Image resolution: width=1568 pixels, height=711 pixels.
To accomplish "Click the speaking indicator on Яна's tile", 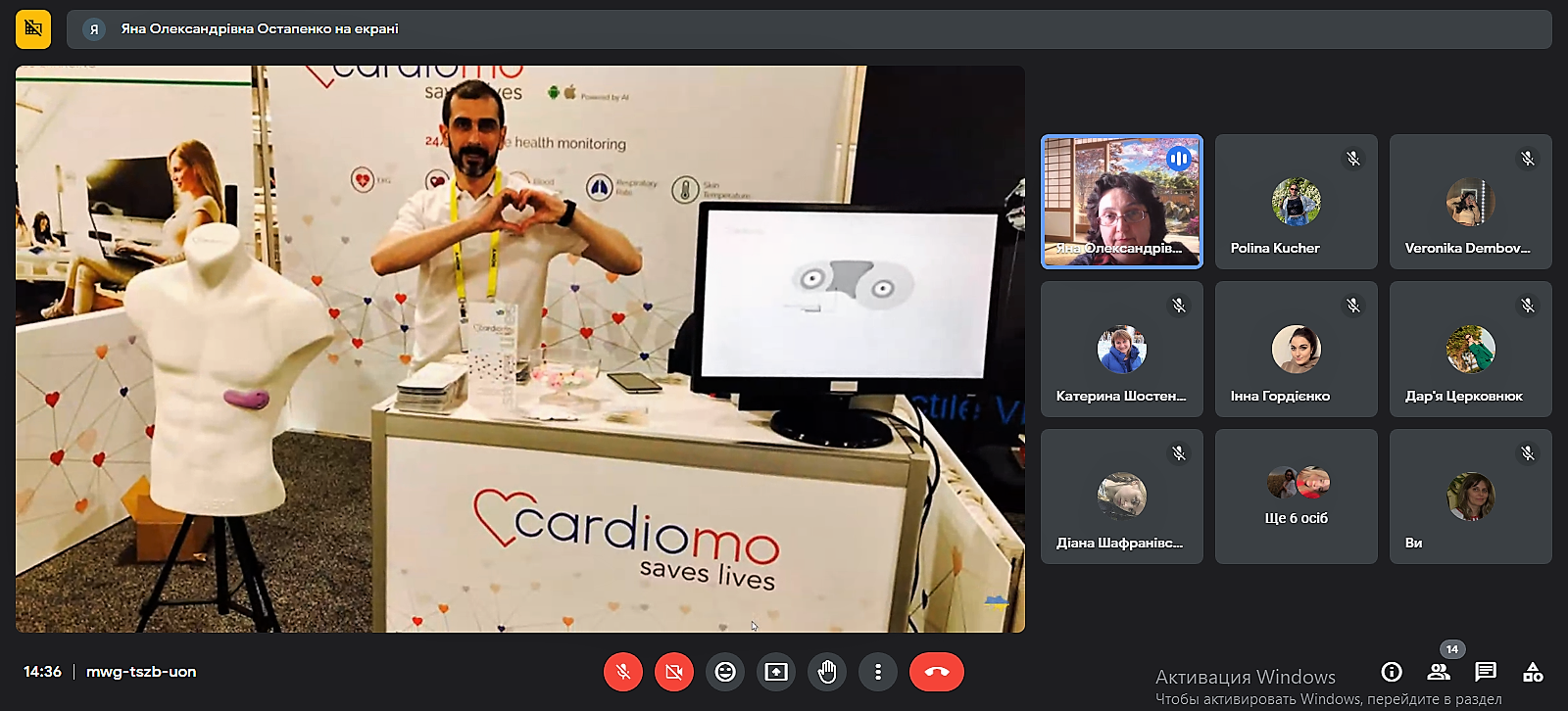I will [1179, 159].
